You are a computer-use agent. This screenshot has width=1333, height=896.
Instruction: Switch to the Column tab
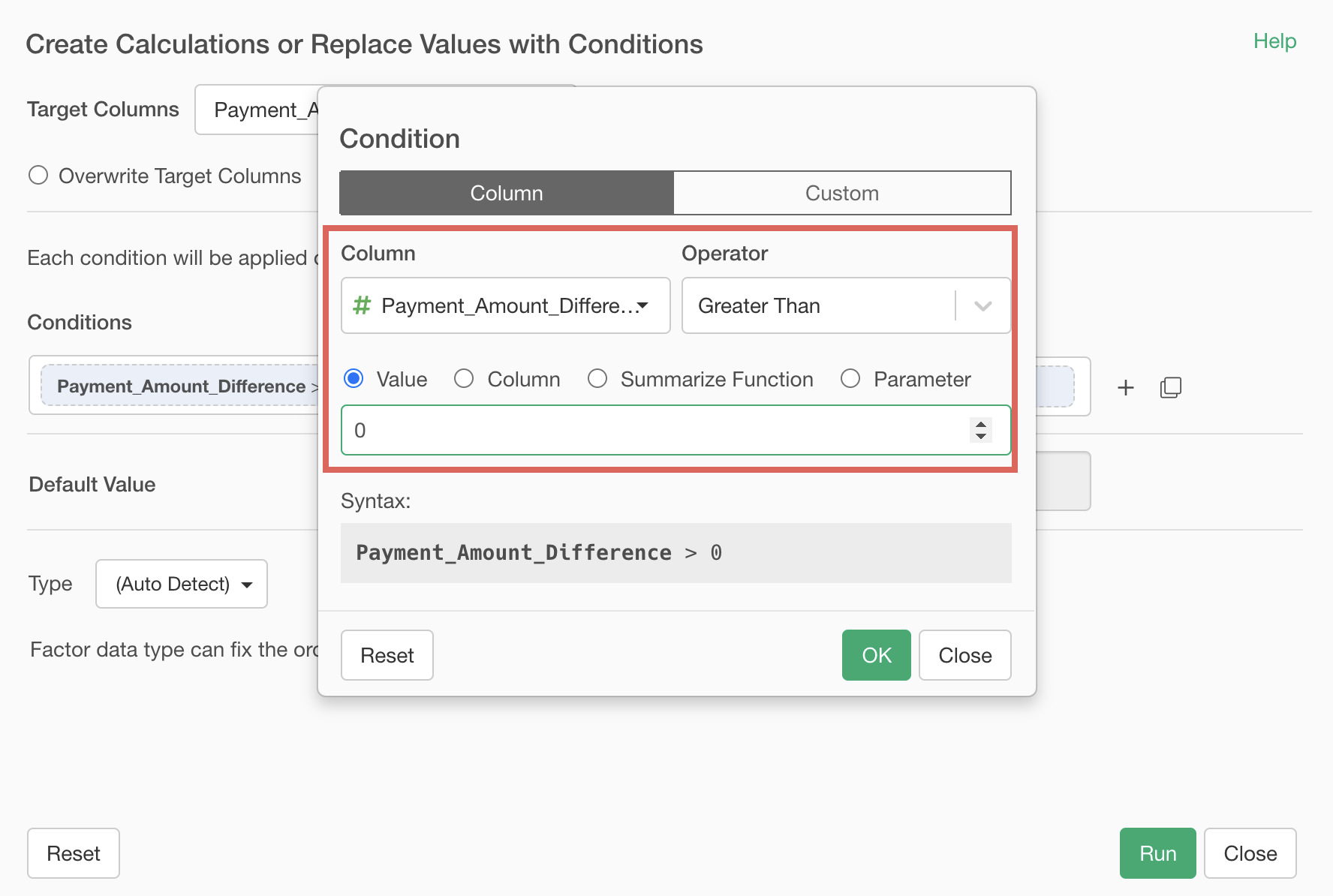(x=507, y=193)
